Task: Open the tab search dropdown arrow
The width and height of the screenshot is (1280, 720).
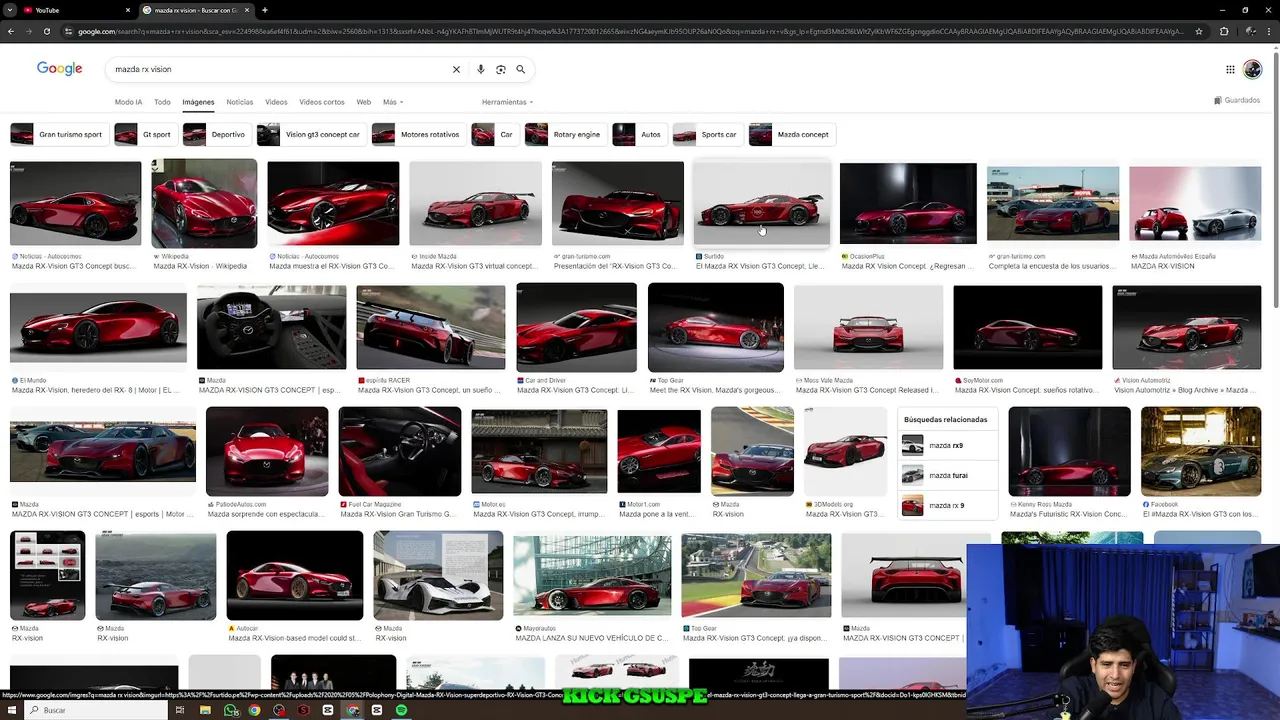Action: [9, 10]
